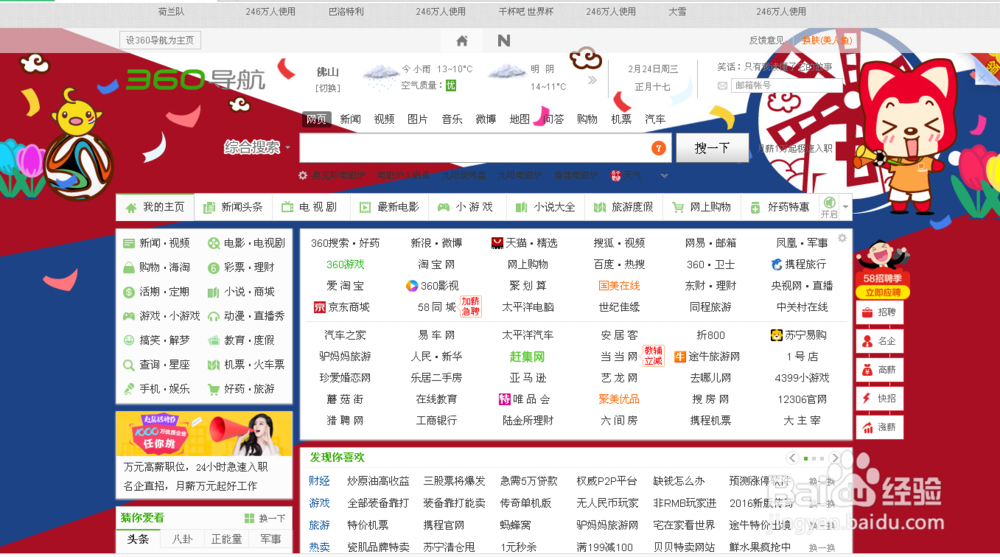Image resolution: width=1000 pixels, height=557 pixels.
Task: Open the settings gear beside hot searches
Action: (303, 175)
